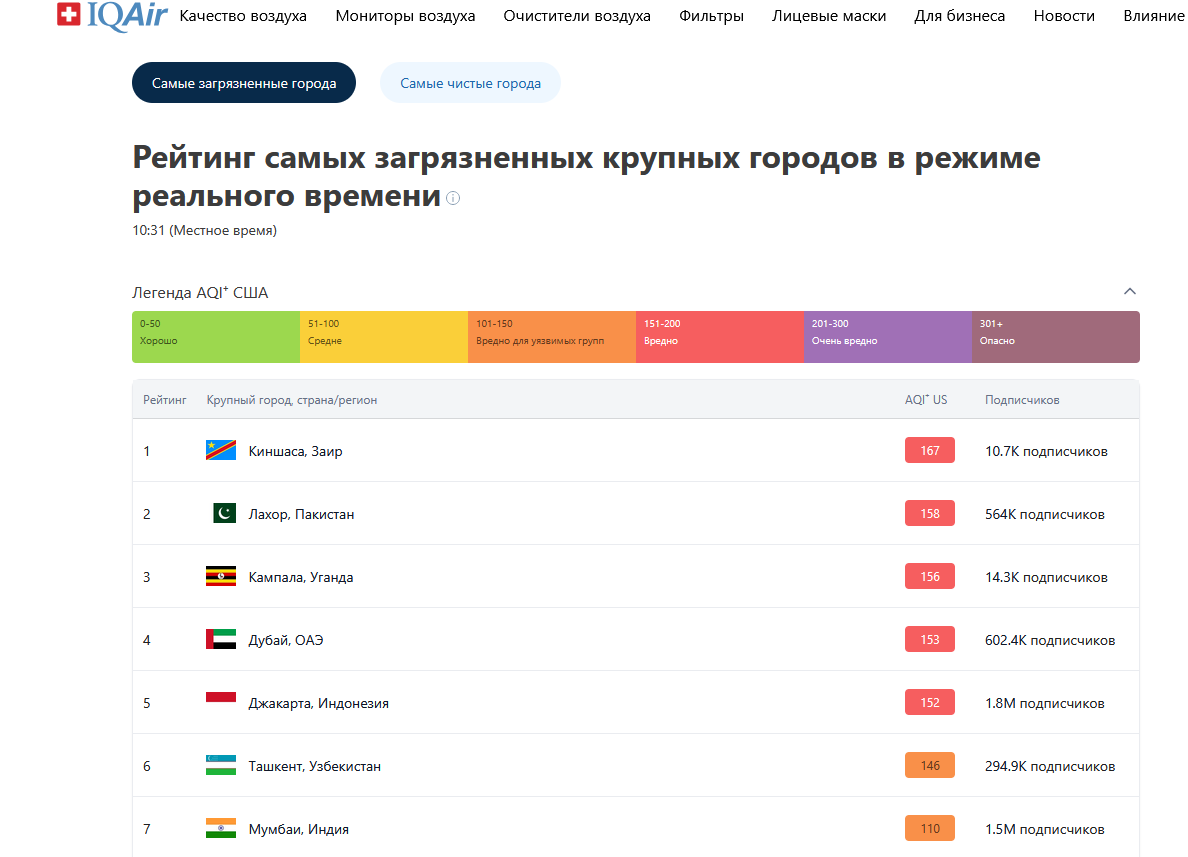Open the Очистители воздуха menu
Image resolution: width=1188 pixels, height=857 pixels.
[577, 16]
